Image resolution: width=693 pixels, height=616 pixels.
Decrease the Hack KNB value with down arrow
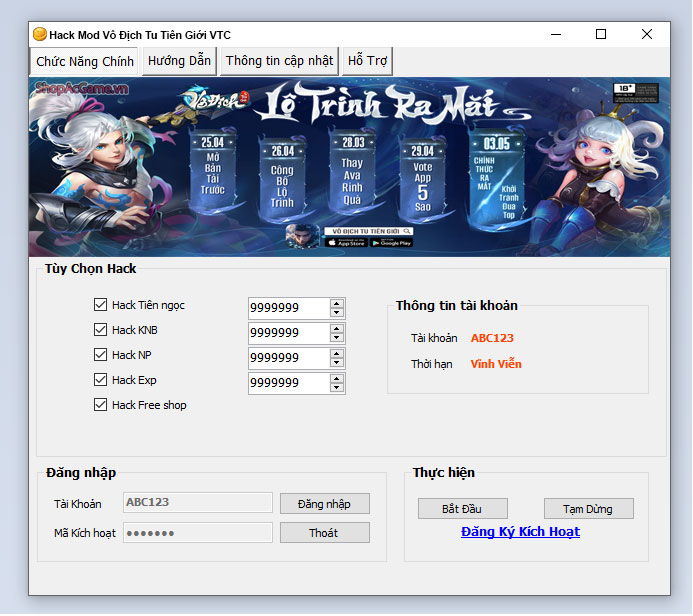click(x=337, y=338)
